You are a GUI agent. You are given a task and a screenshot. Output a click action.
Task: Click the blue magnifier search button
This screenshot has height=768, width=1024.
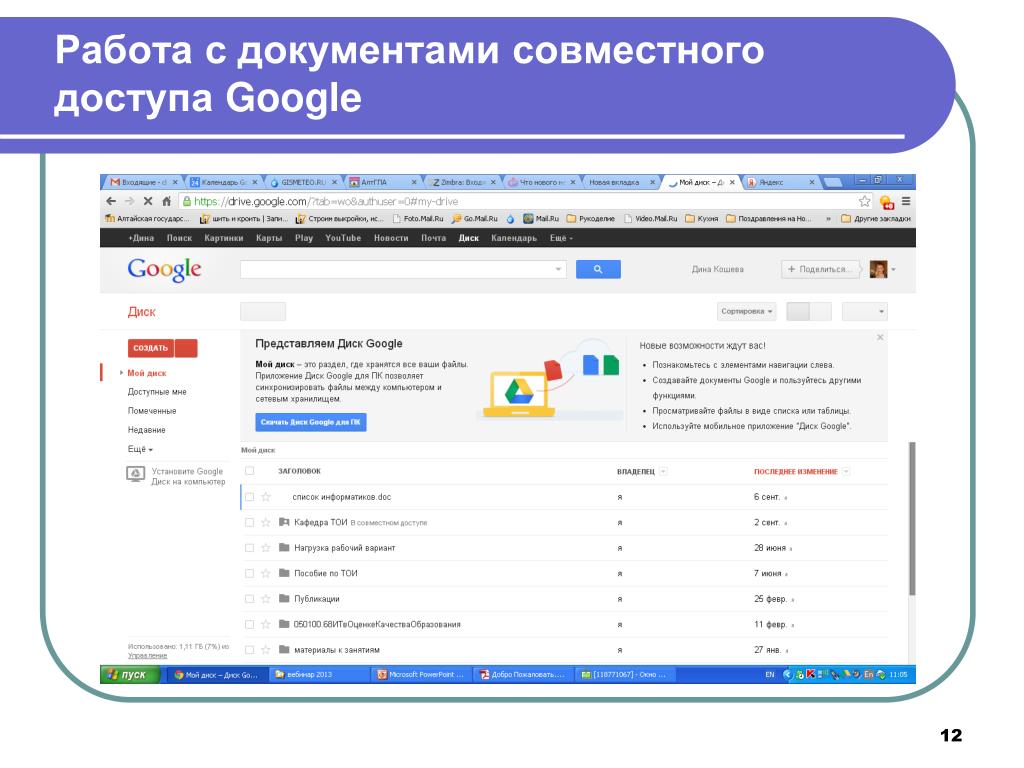click(x=598, y=269)
